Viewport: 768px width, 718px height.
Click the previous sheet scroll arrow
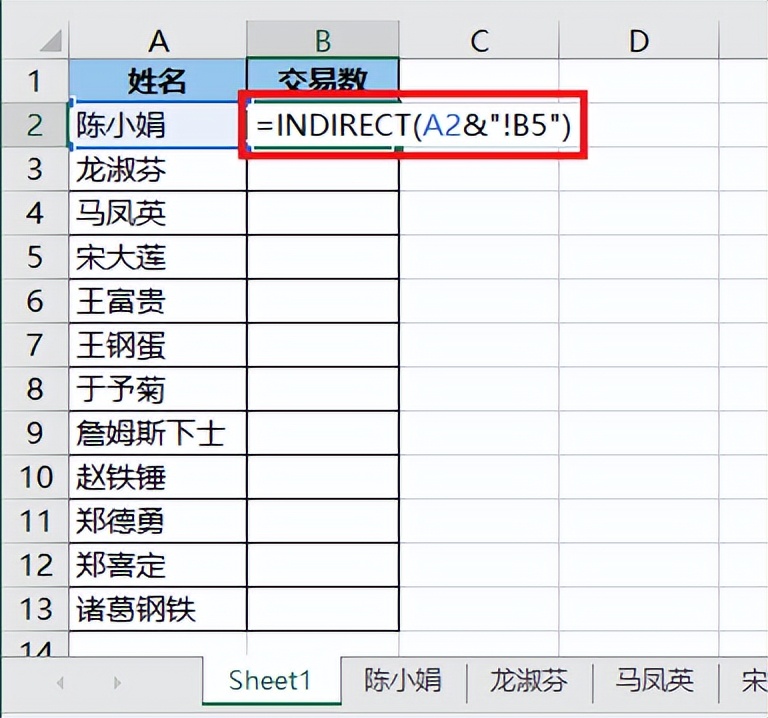pos(60,682)
